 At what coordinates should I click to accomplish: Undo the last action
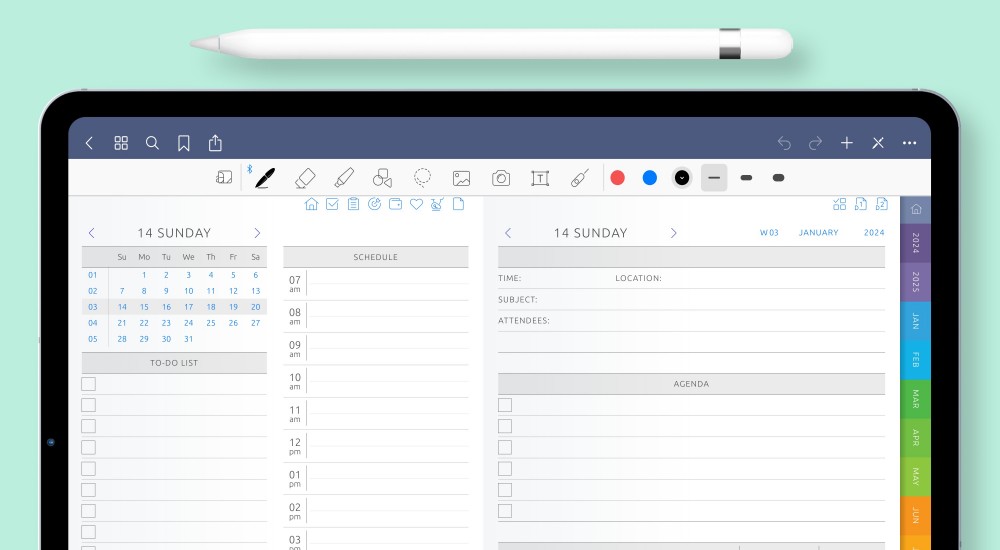[784, 143]
